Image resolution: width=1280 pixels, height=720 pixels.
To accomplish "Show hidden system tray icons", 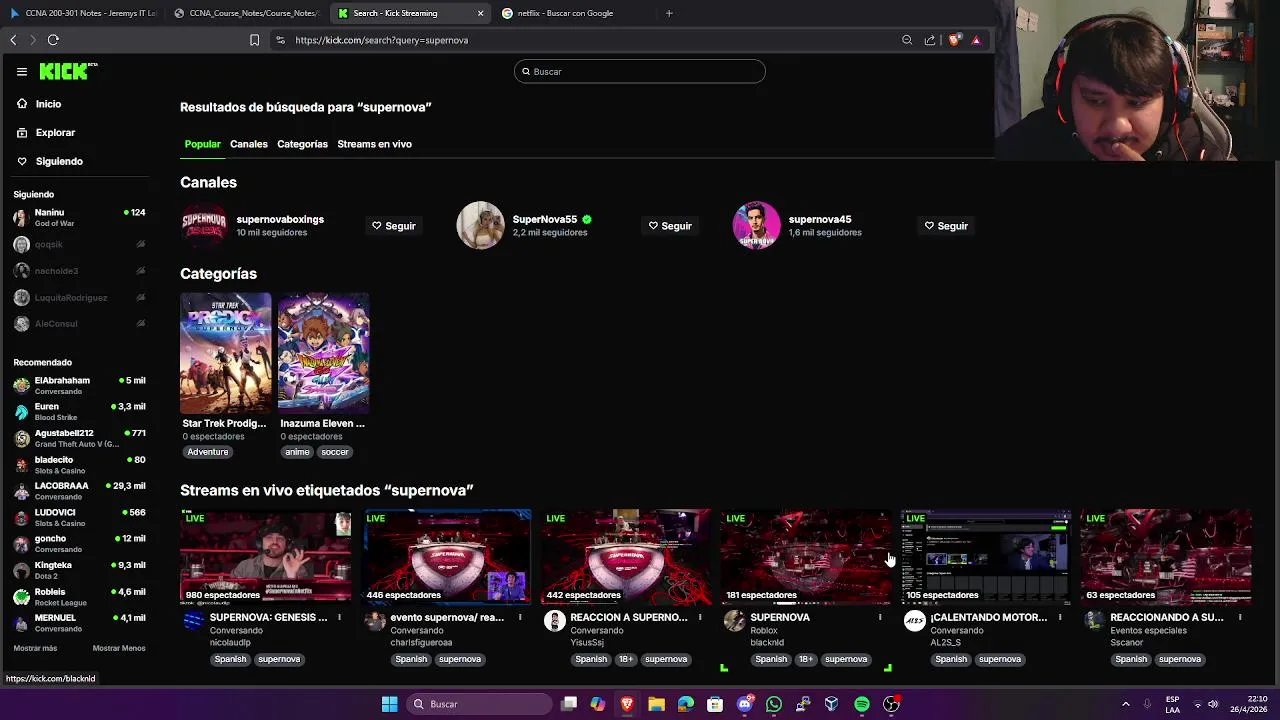I will coord(1126,704).
